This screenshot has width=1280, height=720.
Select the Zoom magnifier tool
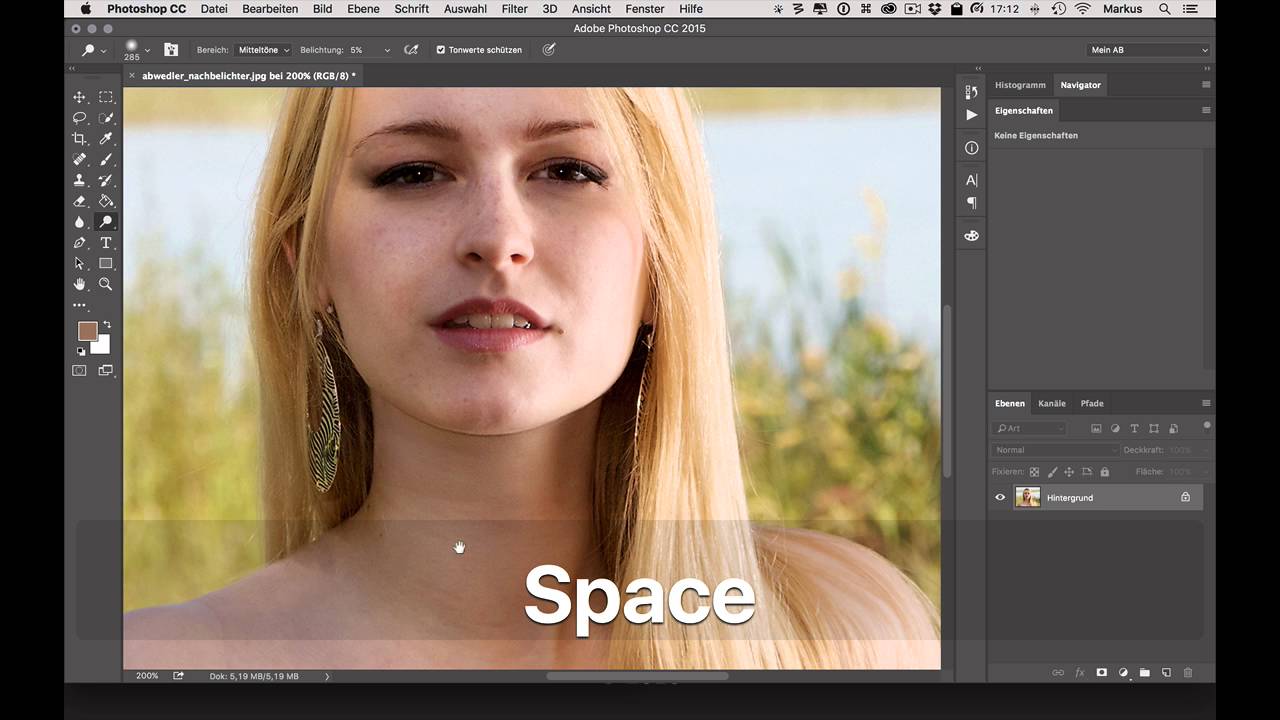tap(106, 284)
